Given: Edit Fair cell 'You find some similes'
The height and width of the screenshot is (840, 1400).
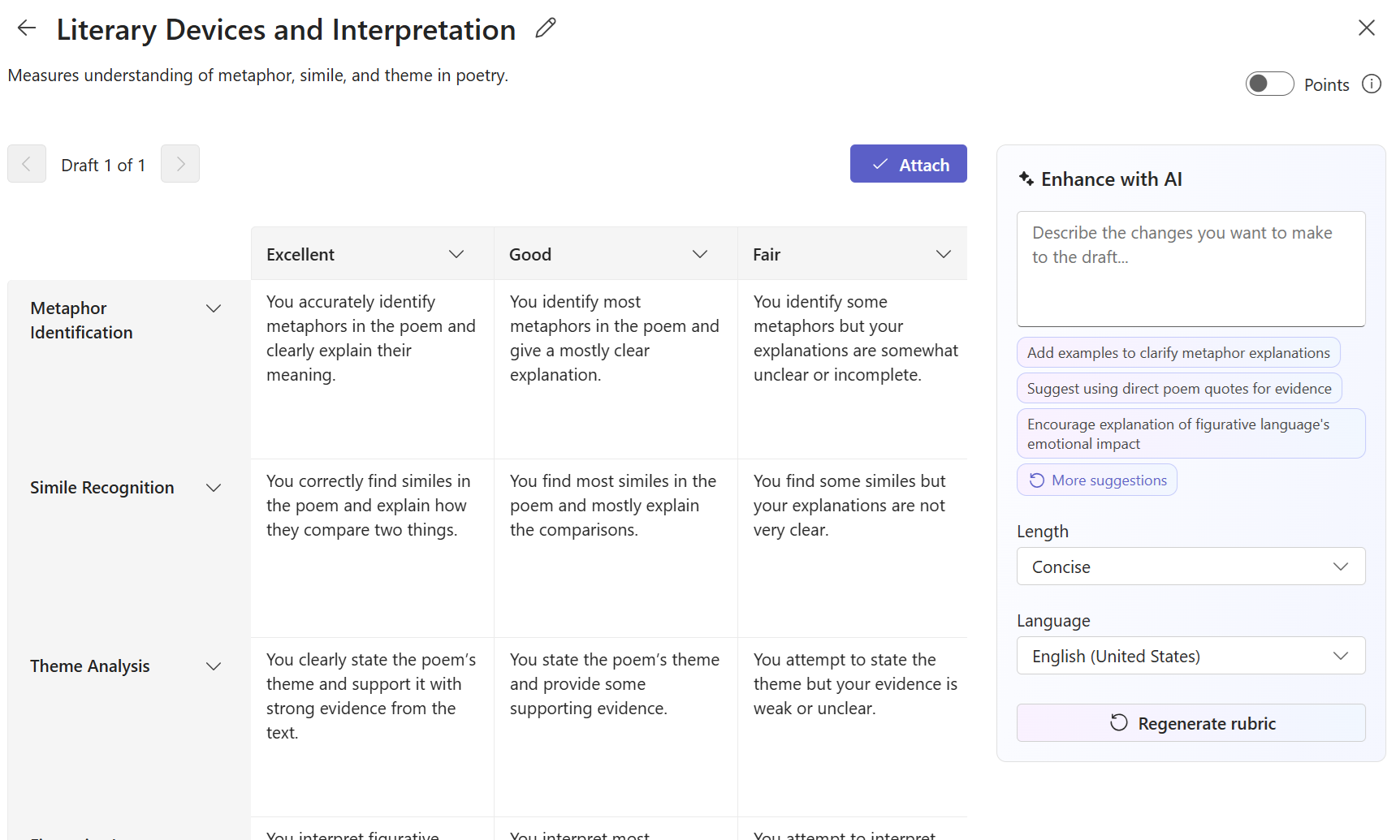Looking at the screenshot, I should [853, 548].
